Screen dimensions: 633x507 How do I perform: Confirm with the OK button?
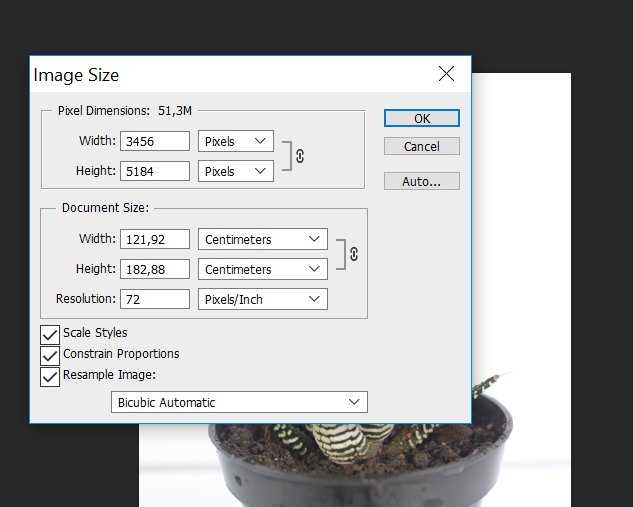pyautogui.click(x=422, y=118)
